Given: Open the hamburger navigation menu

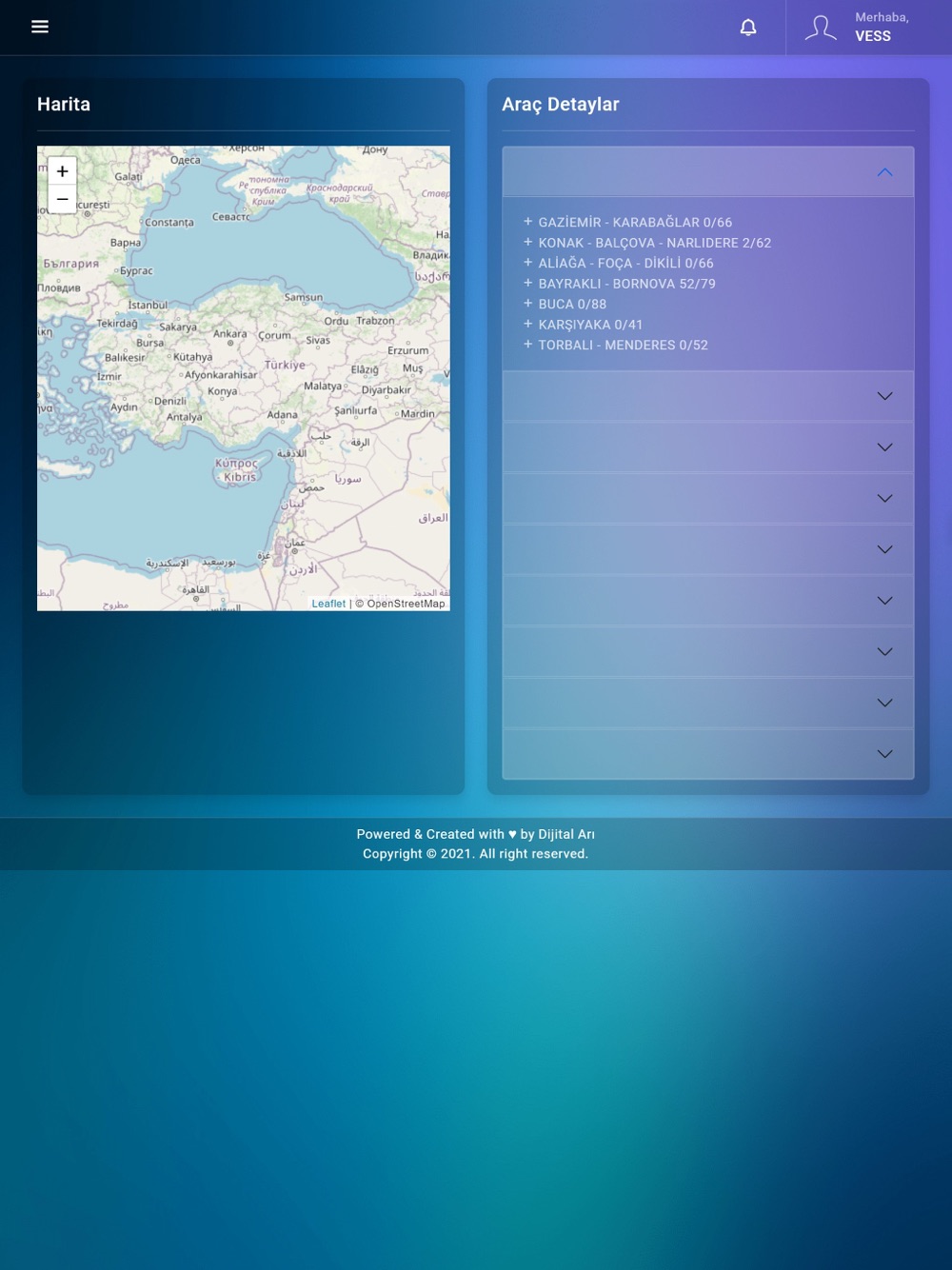Looking at the screenshot, I should tap(40, 27).
